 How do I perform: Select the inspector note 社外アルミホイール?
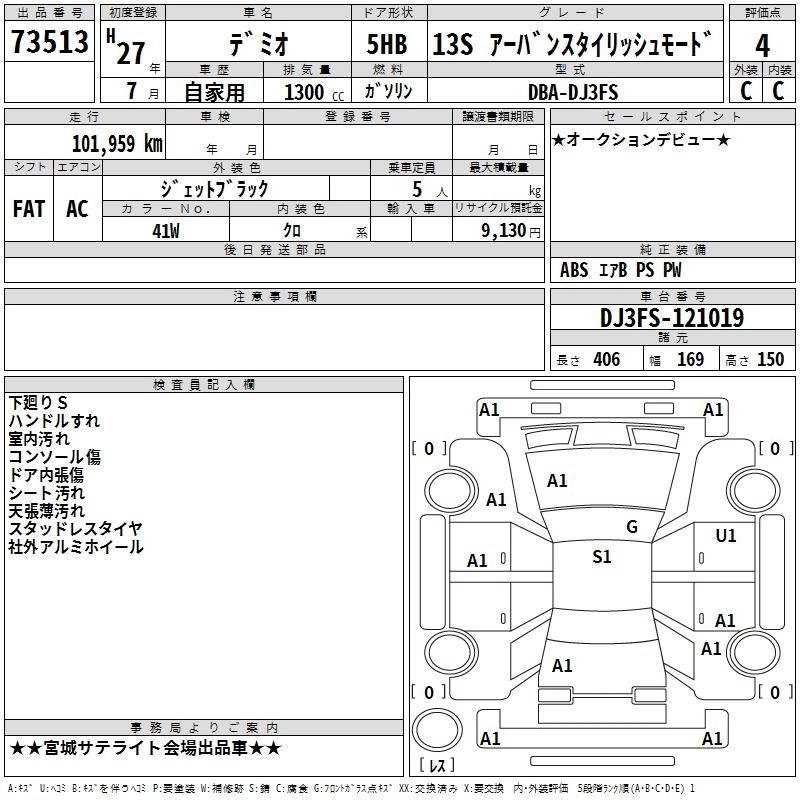(76, 547)
